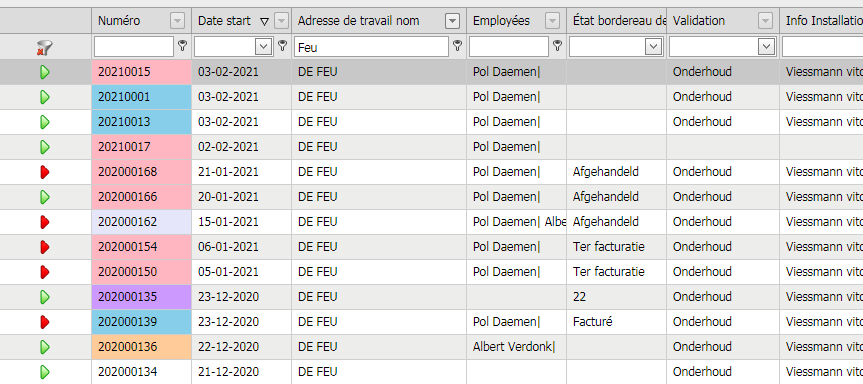Click the red arrow icon for 202000168

[45, 172]
